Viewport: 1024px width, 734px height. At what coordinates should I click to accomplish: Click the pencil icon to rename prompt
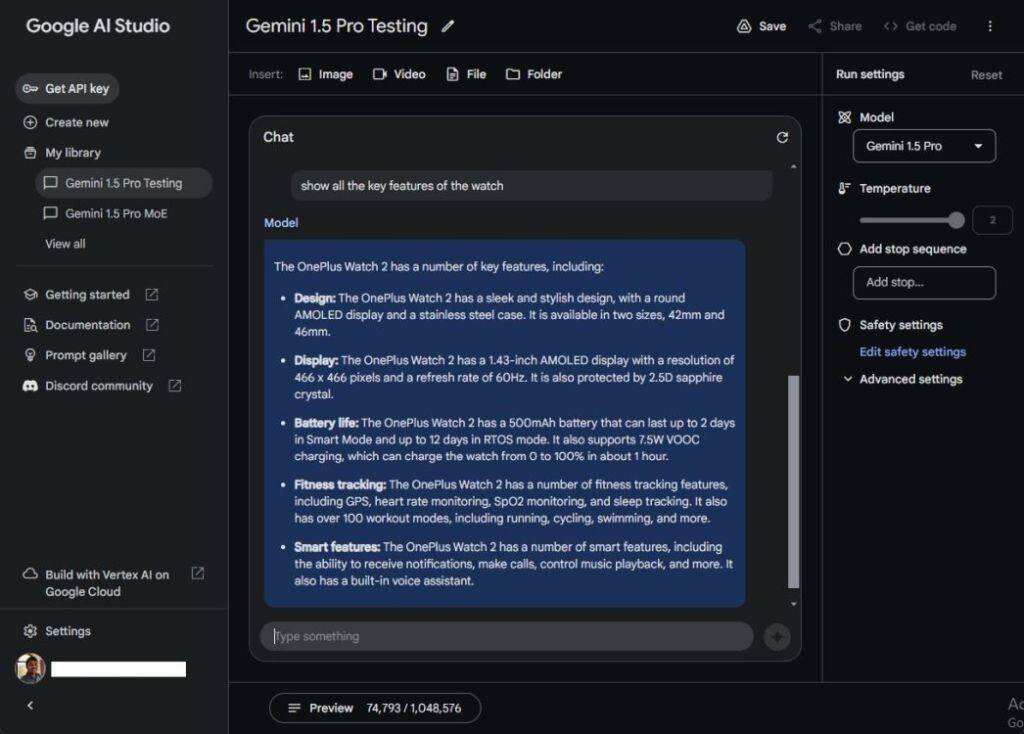pyautogui.click(x=448, y=27)
